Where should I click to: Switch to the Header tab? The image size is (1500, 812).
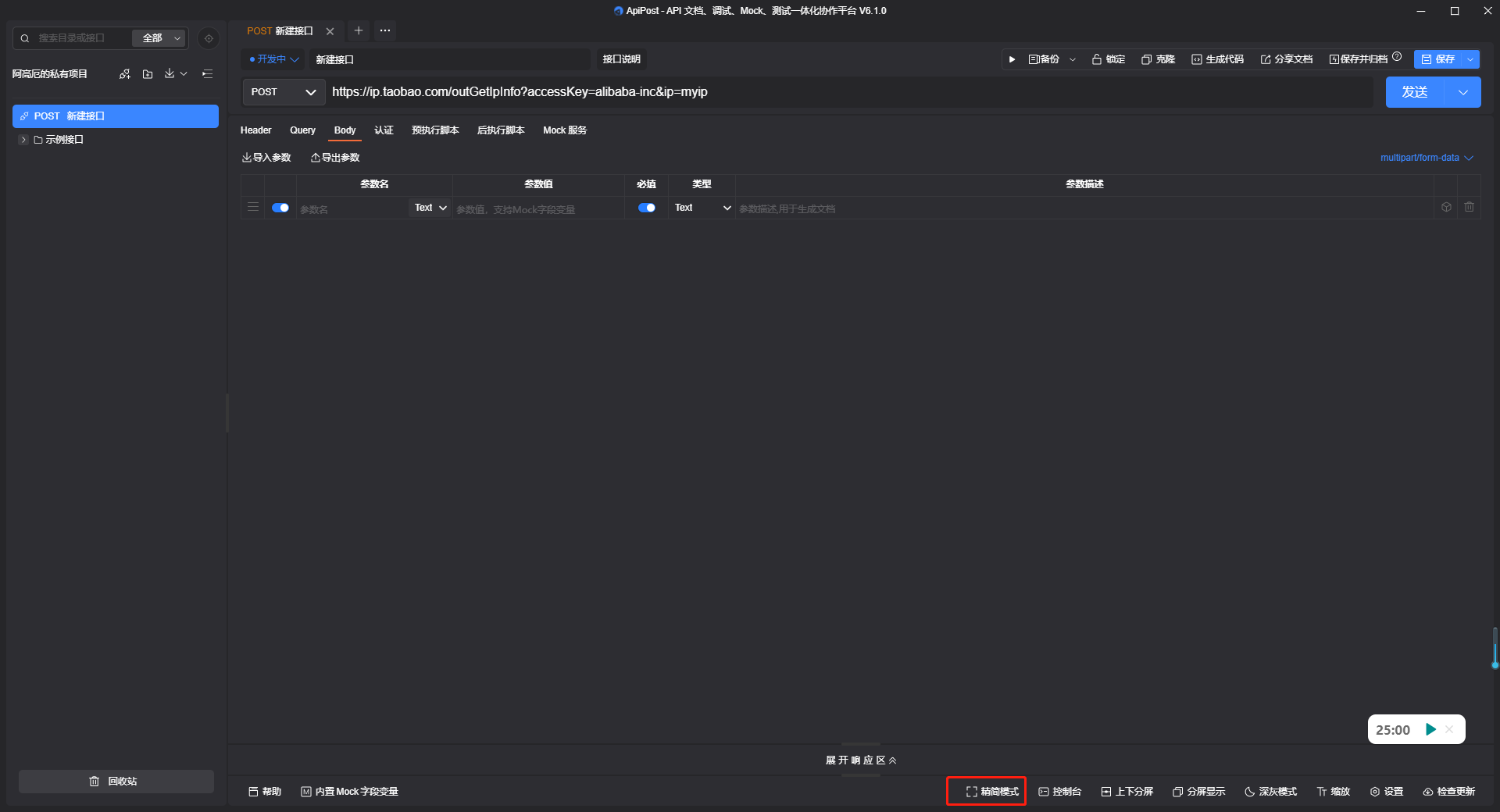[255, 130]
